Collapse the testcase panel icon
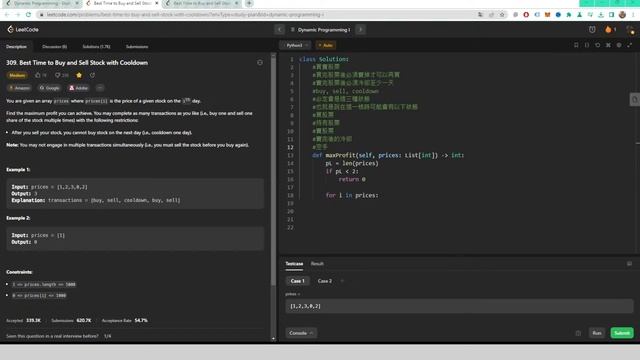This screenshot has width=640, height=360. tap(629, 264)
